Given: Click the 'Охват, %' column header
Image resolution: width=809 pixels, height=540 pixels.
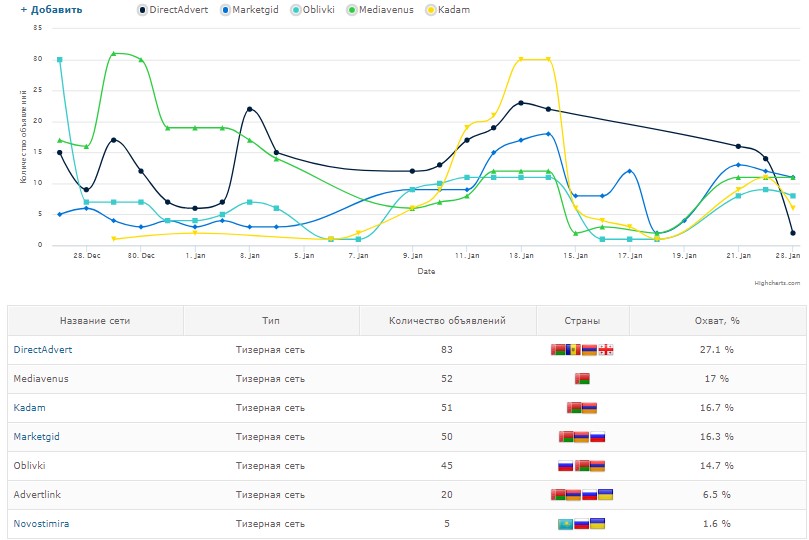Looking at the screenshot, I should pos(717,321).
